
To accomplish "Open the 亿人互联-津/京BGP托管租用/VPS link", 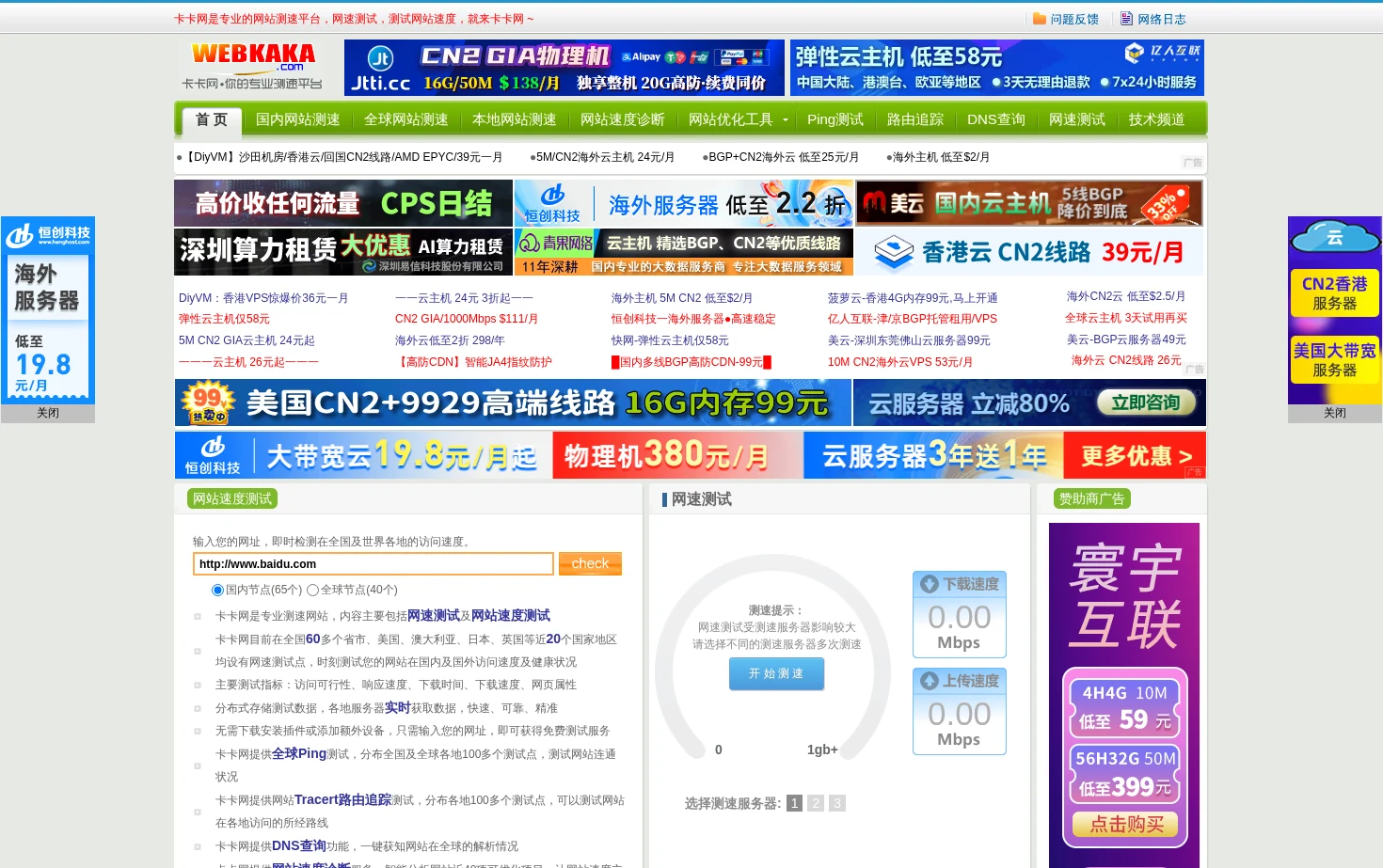I will point(913,319).
